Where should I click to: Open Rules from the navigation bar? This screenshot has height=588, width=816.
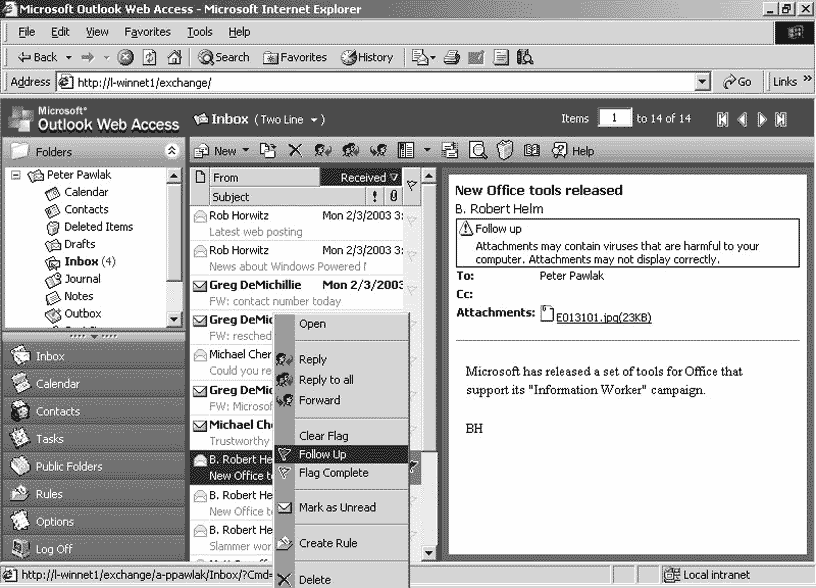pos(94,494)
